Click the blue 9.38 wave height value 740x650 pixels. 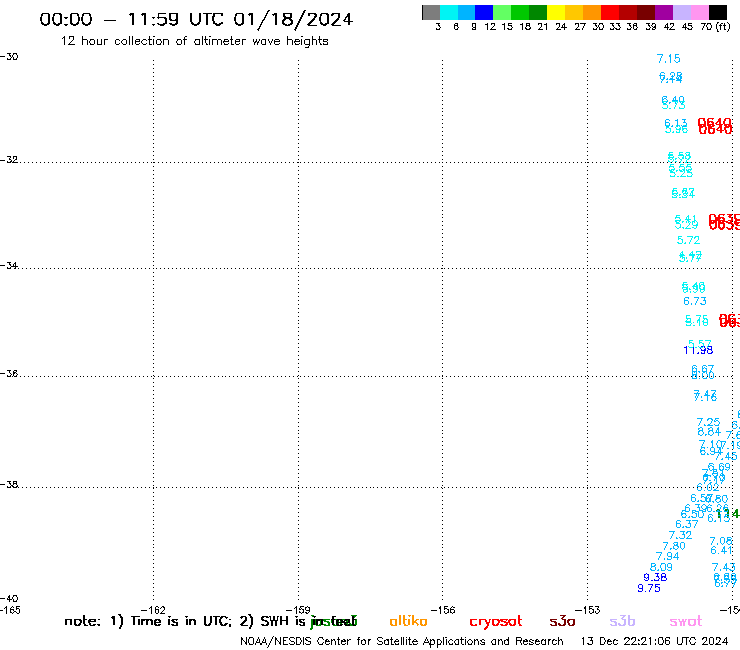coord(655,577)
